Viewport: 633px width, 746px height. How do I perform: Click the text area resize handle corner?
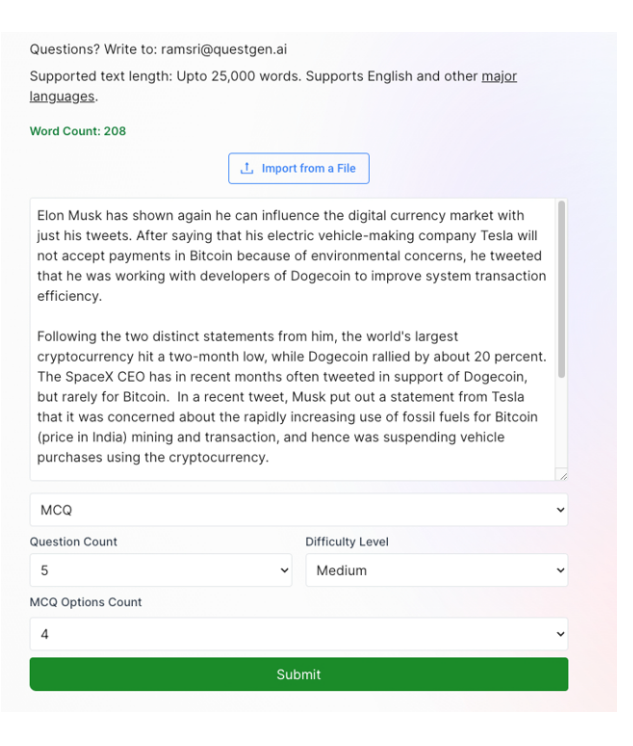point(562,476)
